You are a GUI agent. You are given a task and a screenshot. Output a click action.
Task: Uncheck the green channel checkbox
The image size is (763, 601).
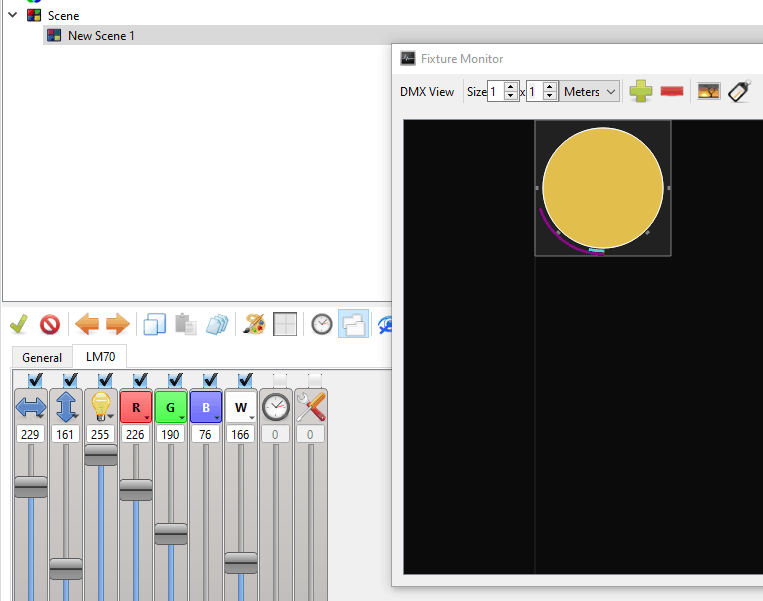175,380
